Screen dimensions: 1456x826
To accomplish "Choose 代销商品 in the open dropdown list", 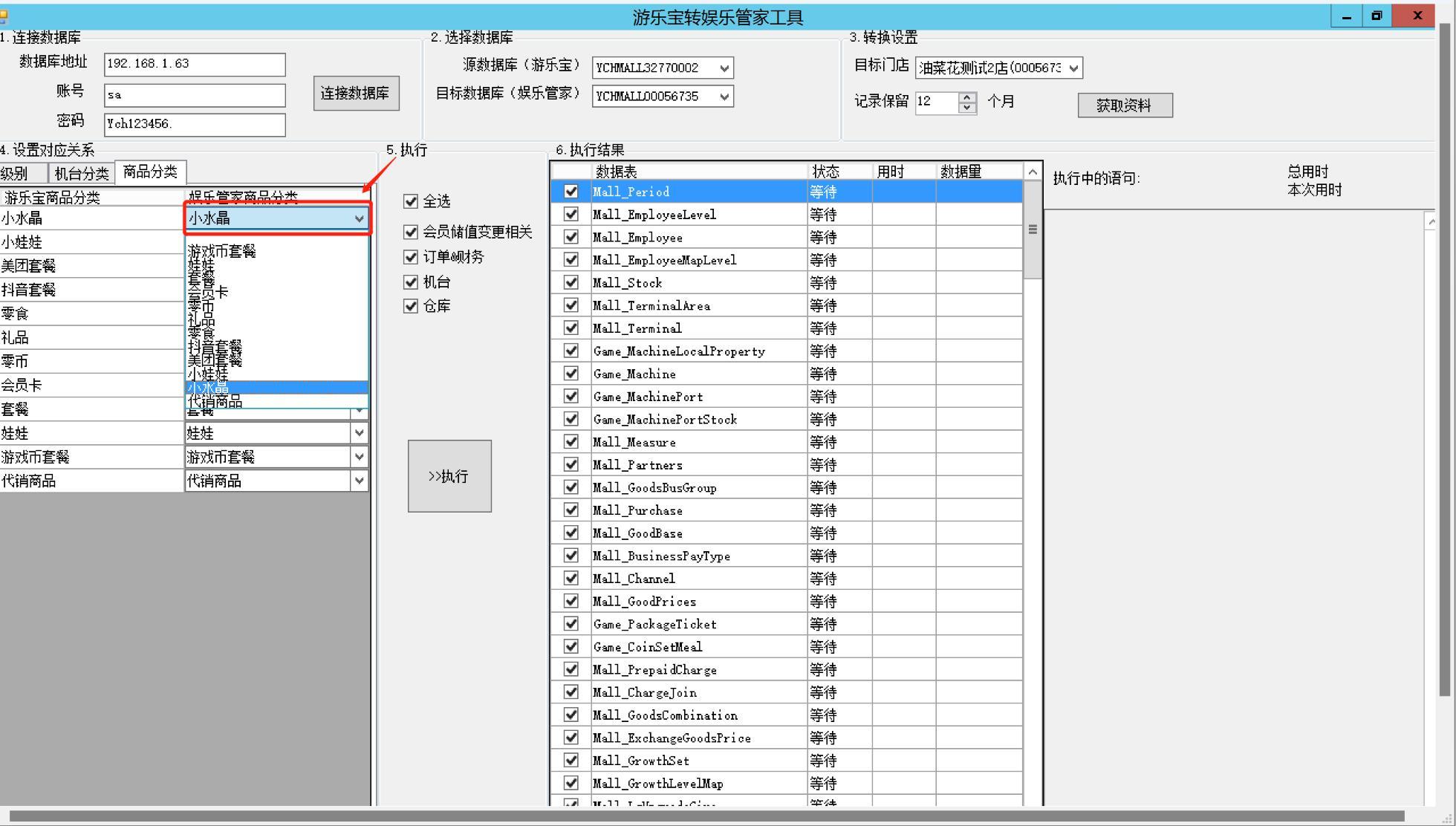I will pos(276,402).
